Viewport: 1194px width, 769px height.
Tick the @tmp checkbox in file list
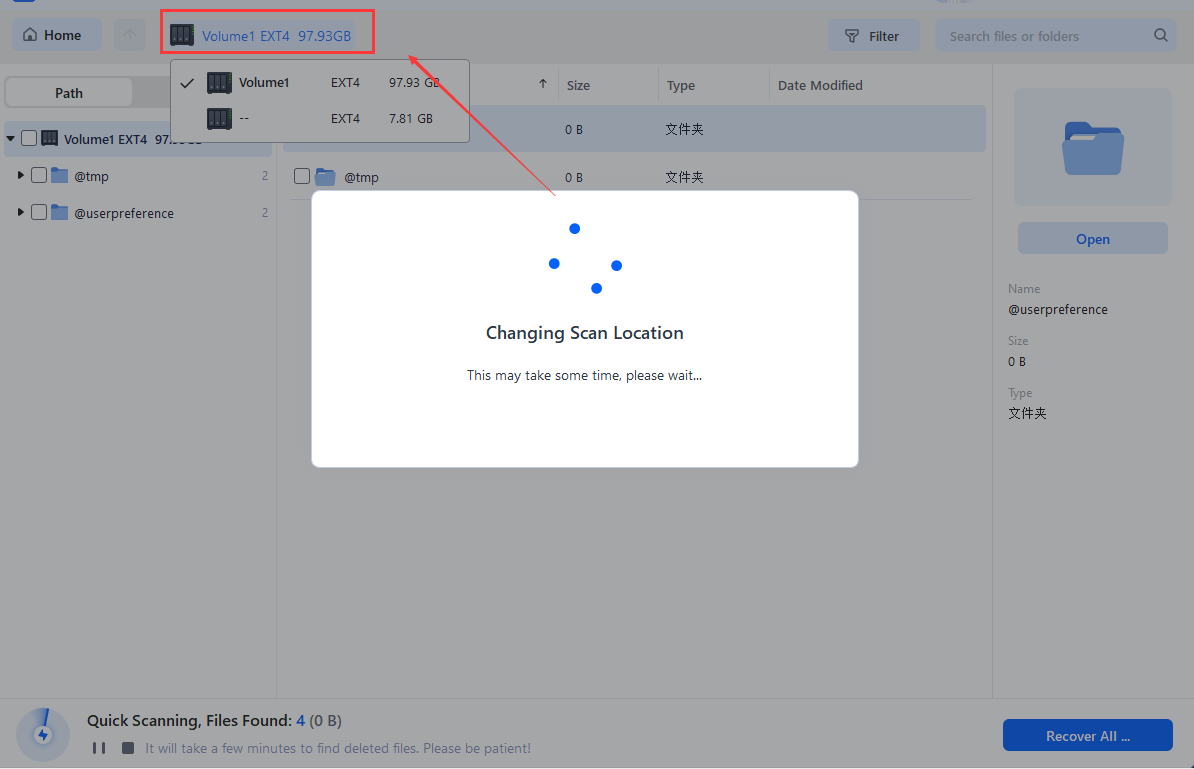click(302, 176)
